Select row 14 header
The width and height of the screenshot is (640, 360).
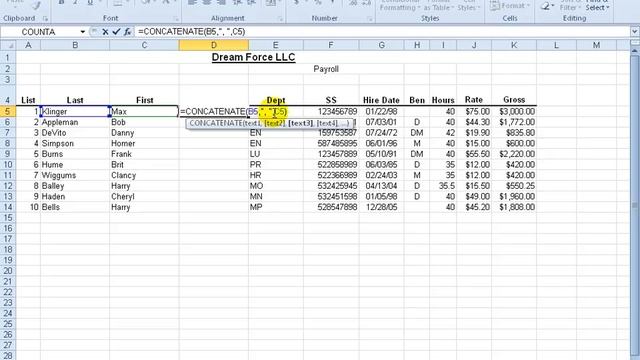8,207
